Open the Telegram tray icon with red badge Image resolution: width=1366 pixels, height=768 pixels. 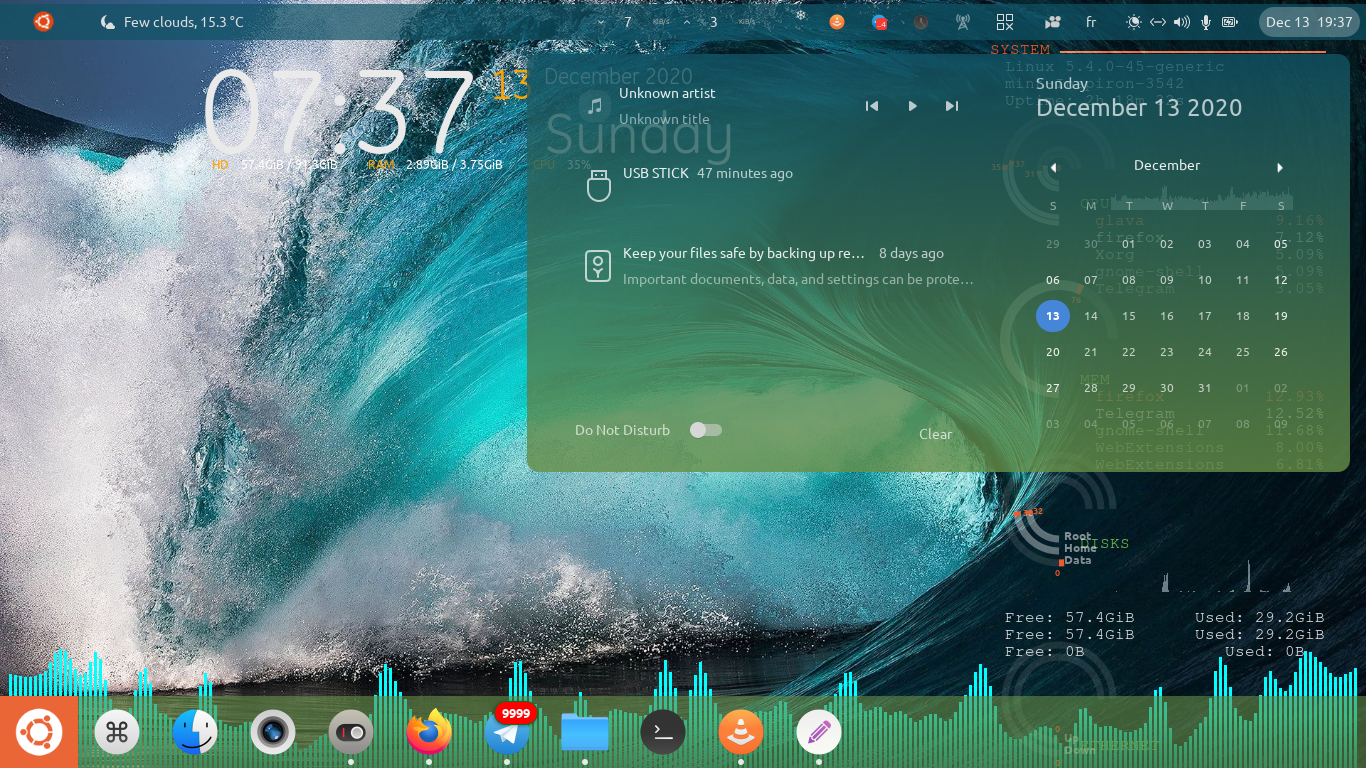click(x=880, y=21)
